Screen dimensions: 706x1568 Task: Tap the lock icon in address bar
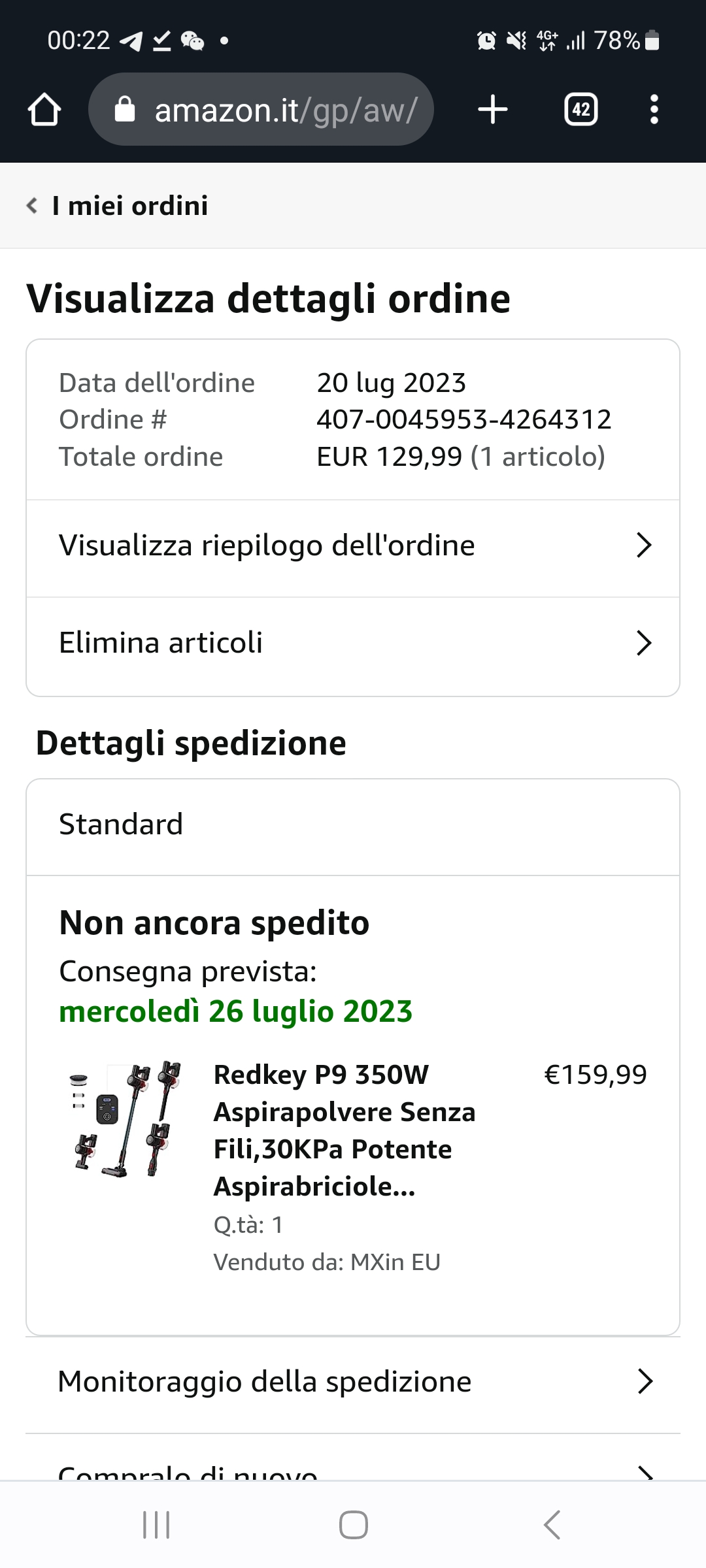(x=124, y=110)
